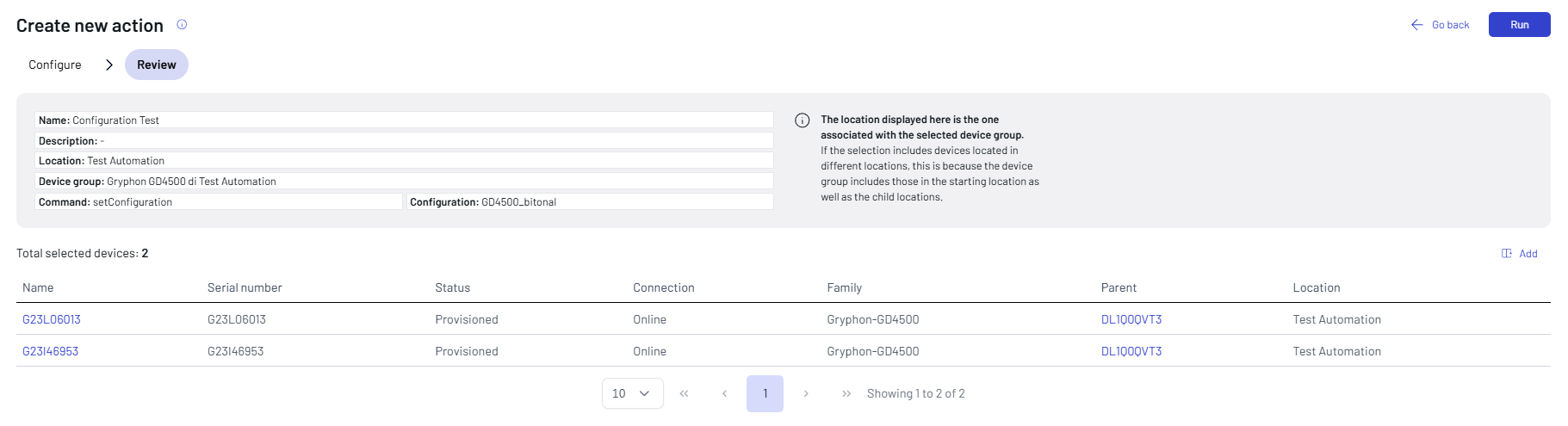Click the Go back arrow icon
This screenshot has height=426, width=1568.
pyautogui.click(x=1416, y=25)
